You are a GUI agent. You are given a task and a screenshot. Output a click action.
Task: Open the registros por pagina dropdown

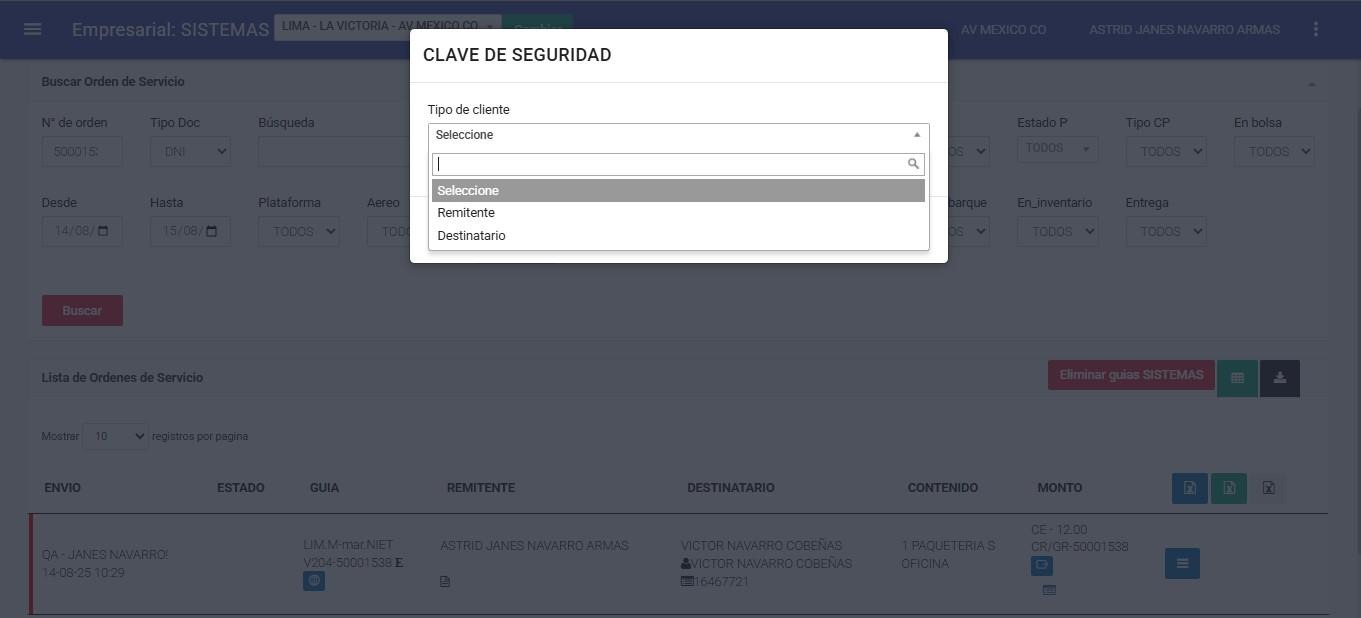(x=115, y=436)
